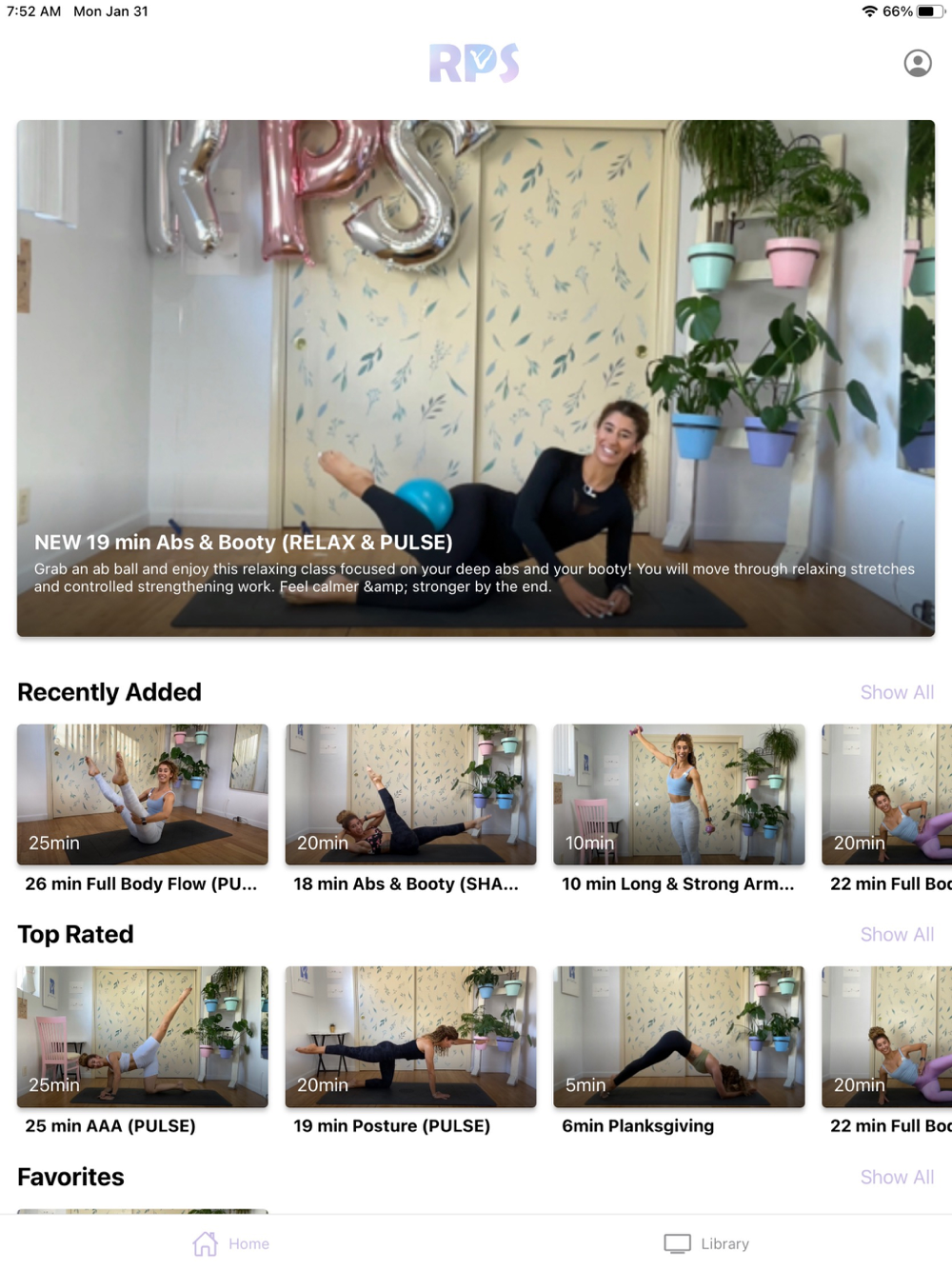
Task: Open the Library monitor icon
Action: pos(677,1243)
